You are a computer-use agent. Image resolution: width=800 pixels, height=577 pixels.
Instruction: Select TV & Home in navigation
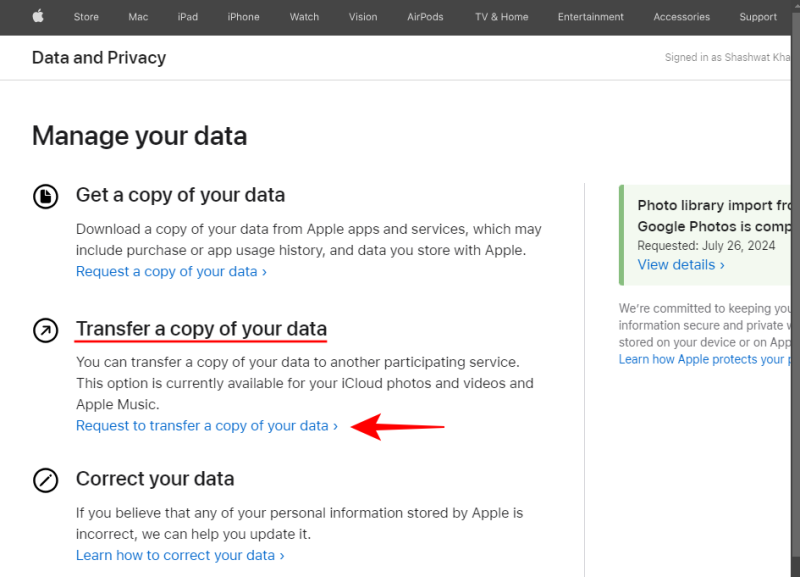[x=501, y=17]
